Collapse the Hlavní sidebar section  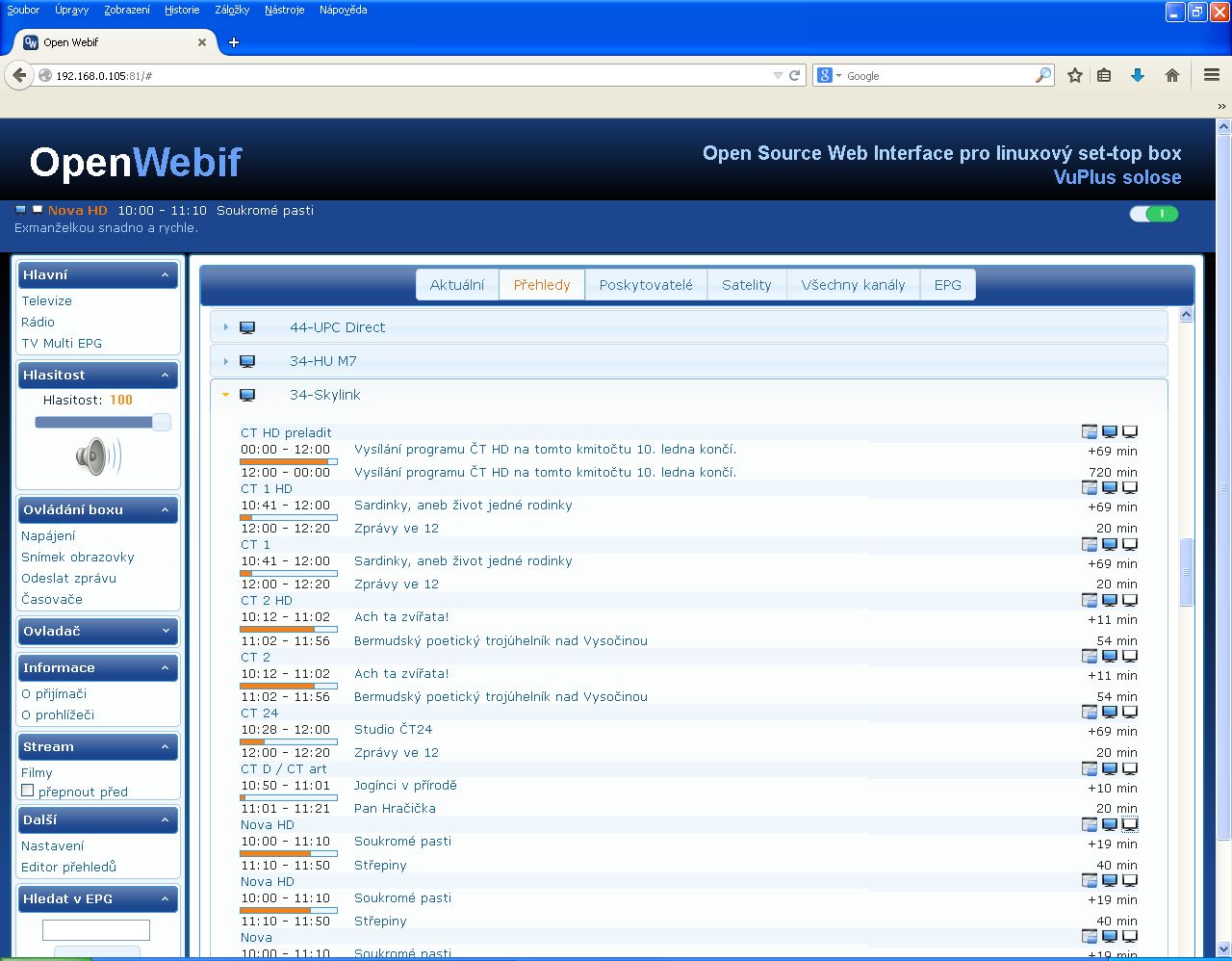click(165, 275)
